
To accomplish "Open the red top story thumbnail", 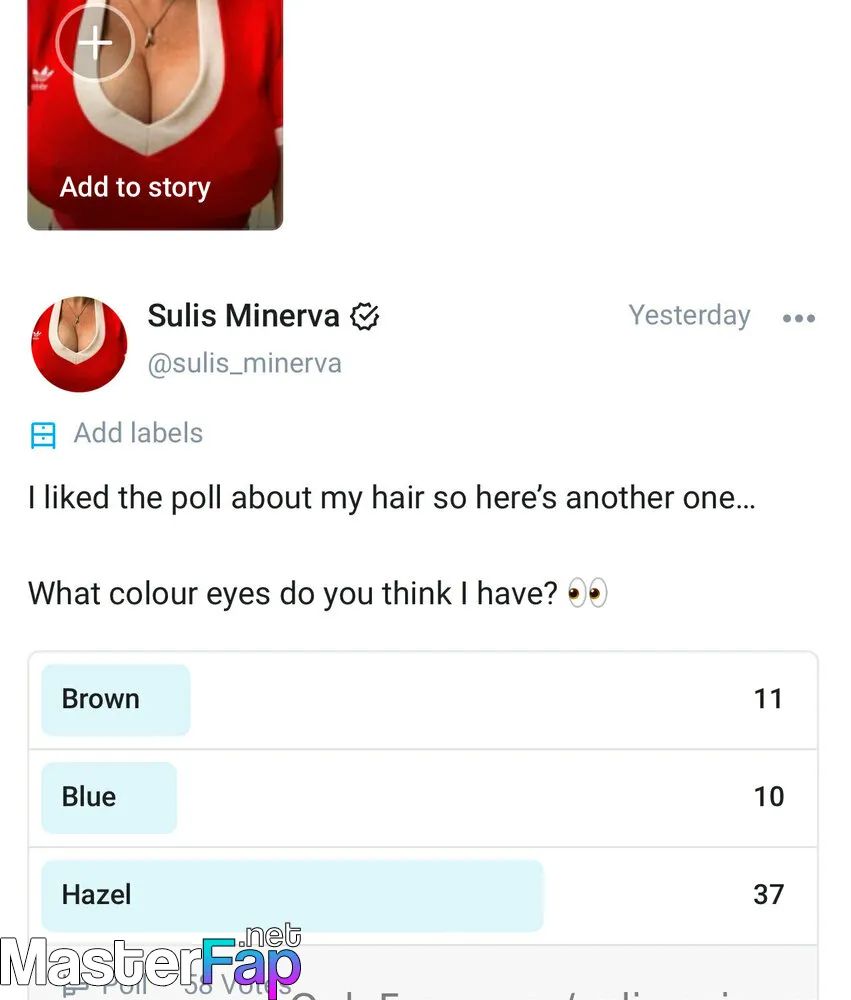I will [x=155, y=115].
